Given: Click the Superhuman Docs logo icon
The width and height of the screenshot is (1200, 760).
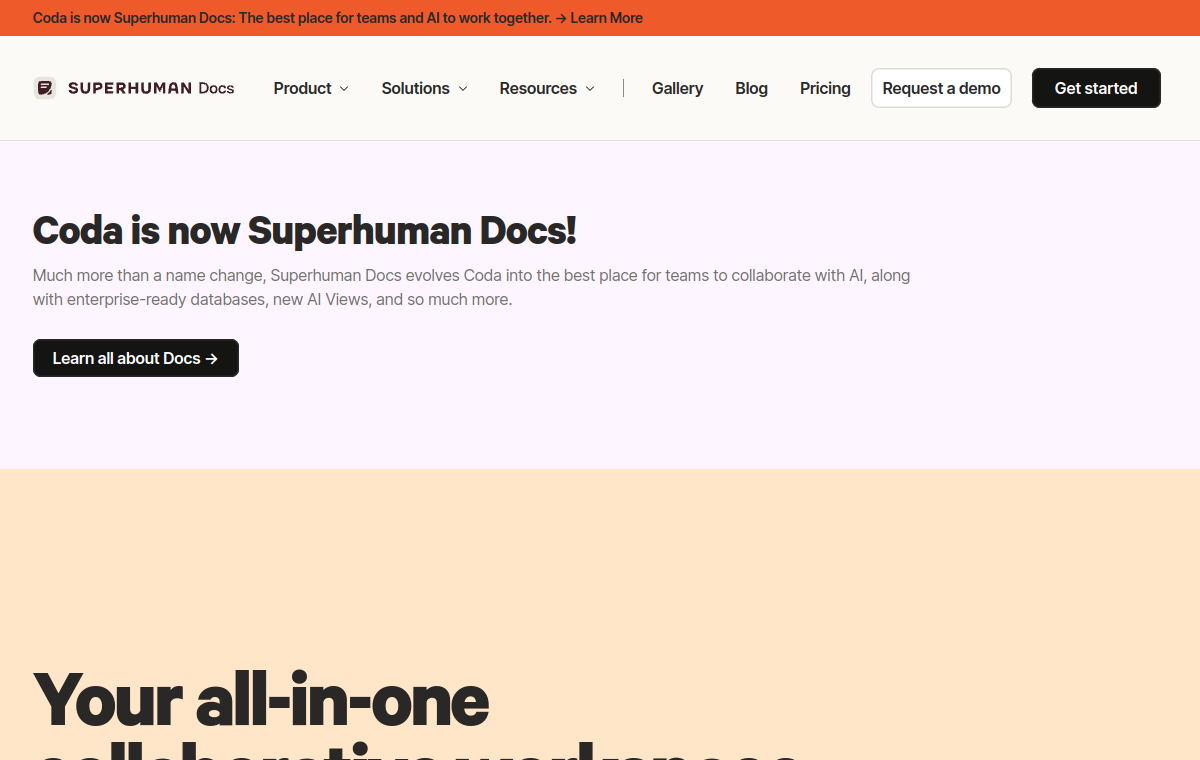Looking at the screenshot, I should point(44,88).
